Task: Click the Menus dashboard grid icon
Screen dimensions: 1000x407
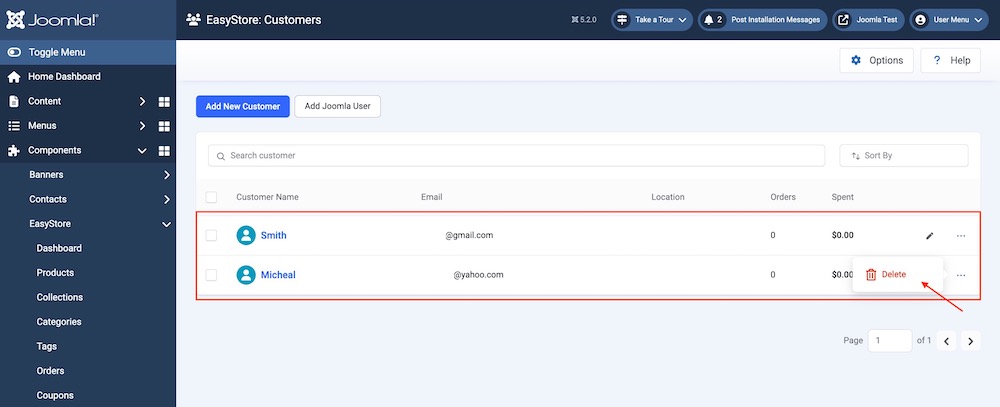Action: 165,126
